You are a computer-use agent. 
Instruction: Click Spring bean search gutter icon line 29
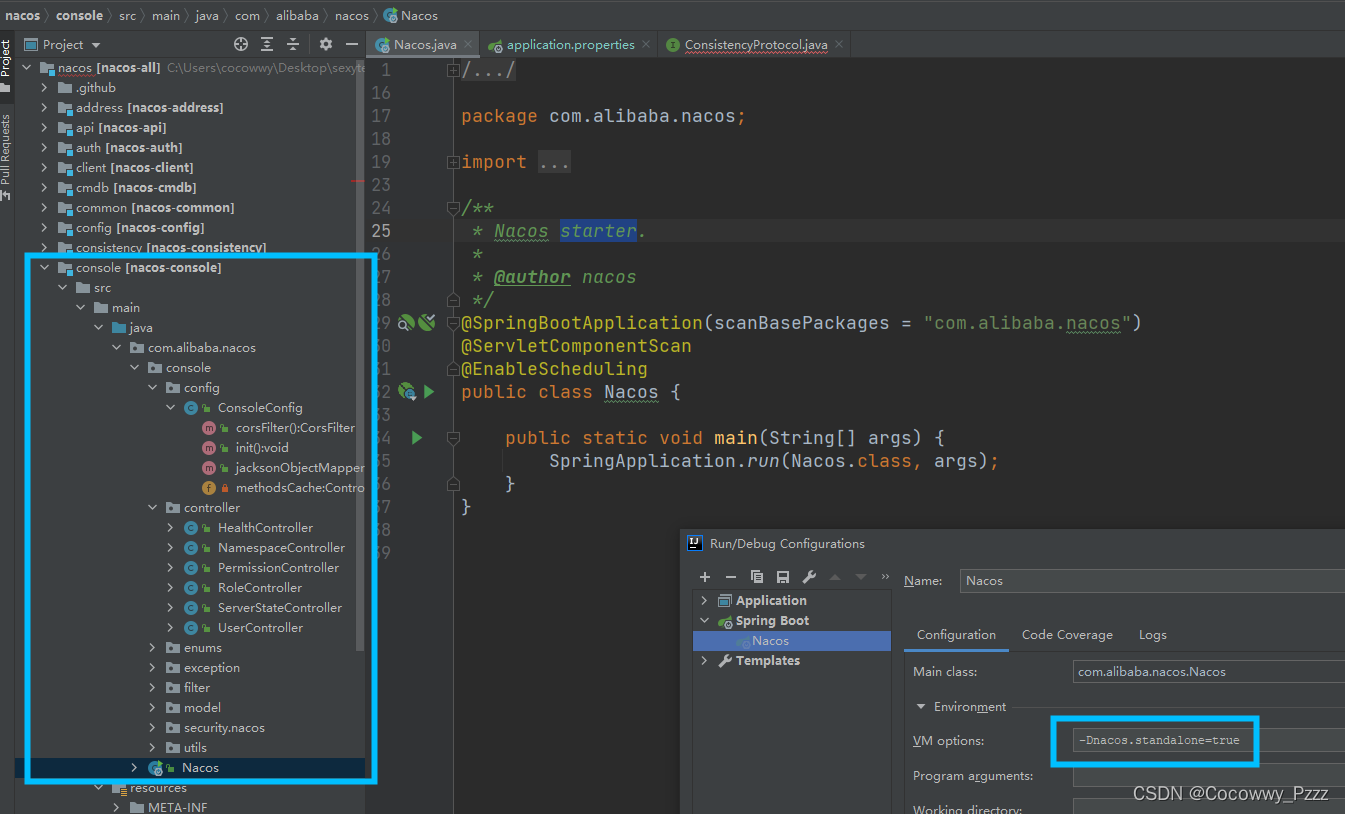406,323
